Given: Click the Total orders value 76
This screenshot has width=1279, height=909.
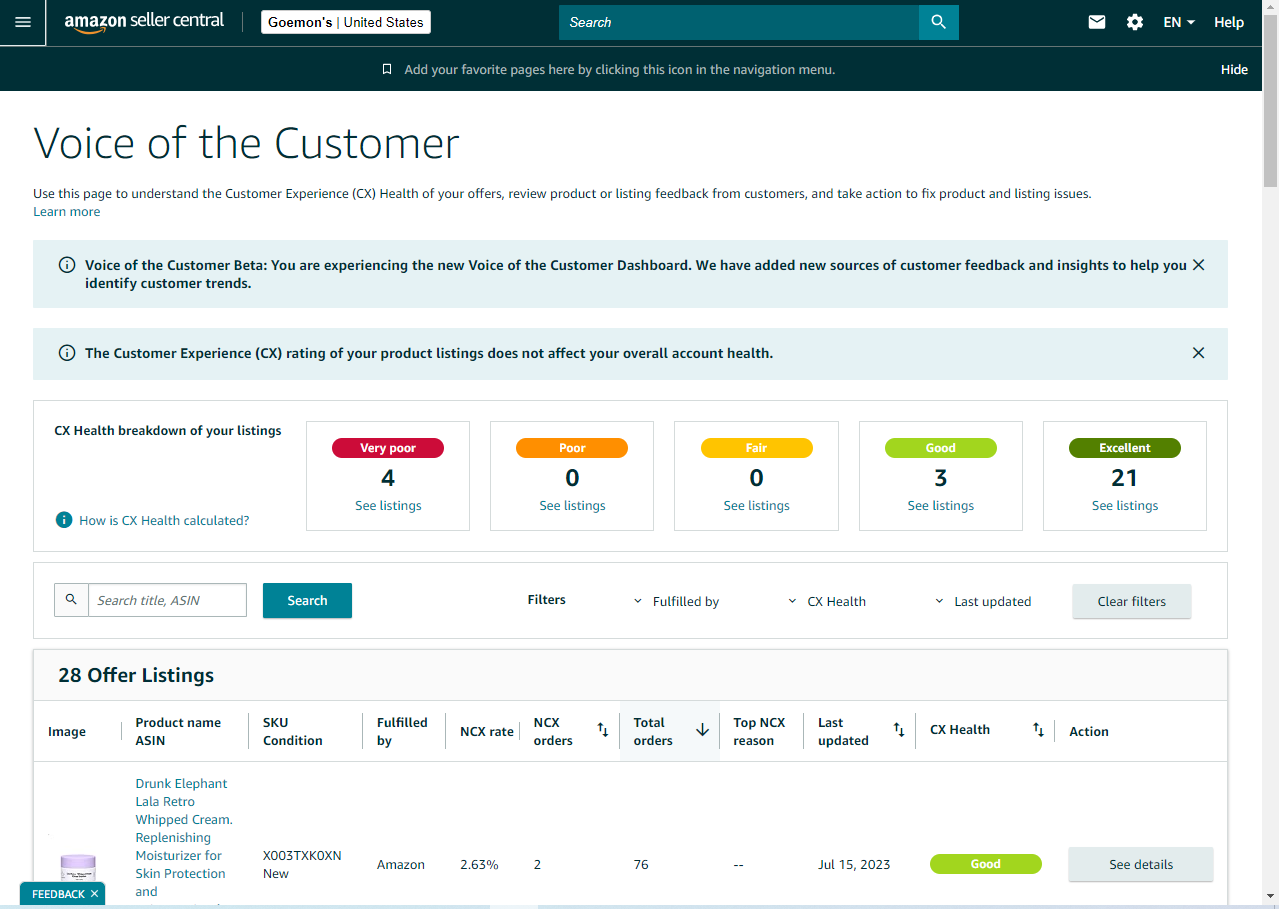Looking at the screenshot, I should point(641,864).
